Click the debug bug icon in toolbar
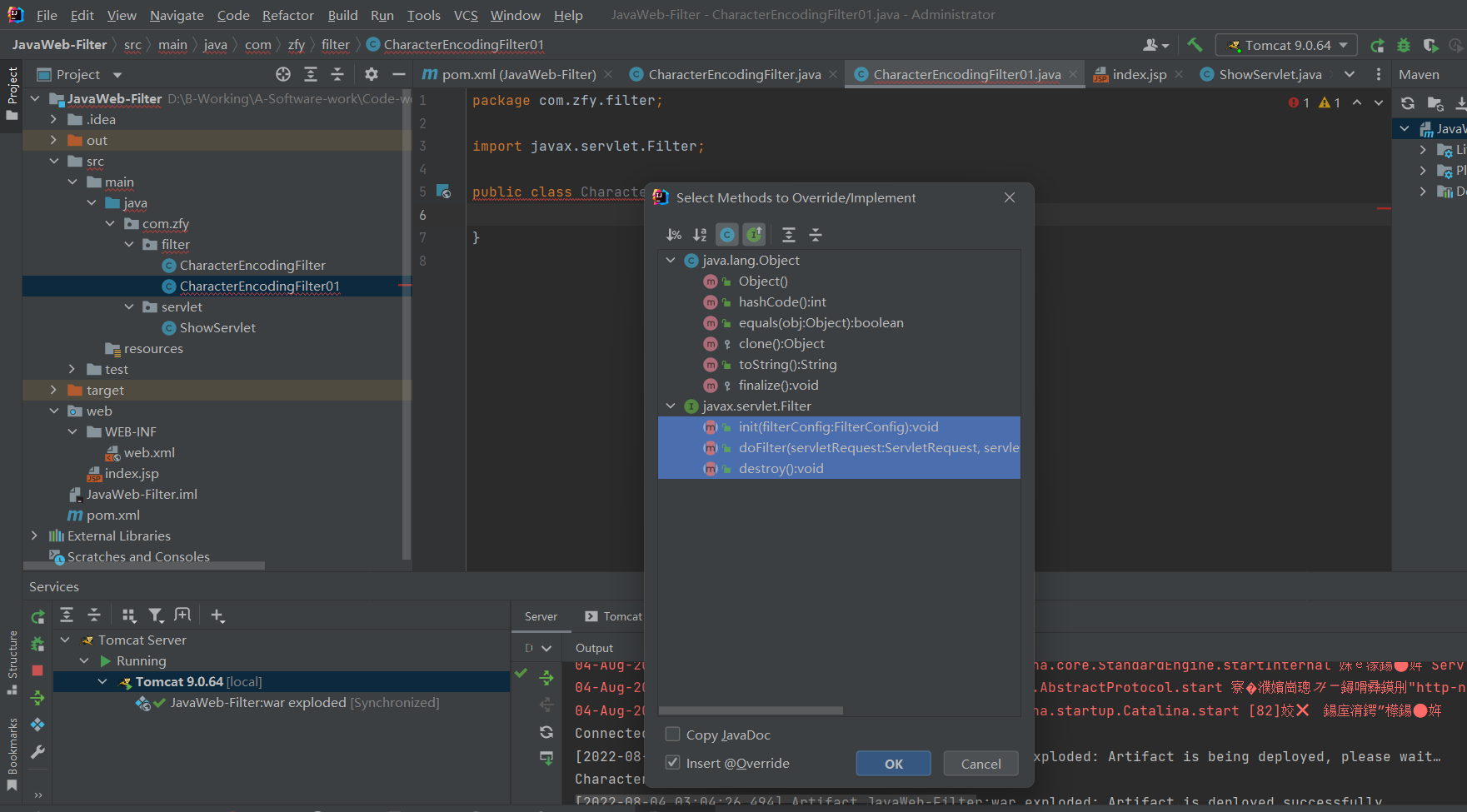 (x=1404, y=45)
